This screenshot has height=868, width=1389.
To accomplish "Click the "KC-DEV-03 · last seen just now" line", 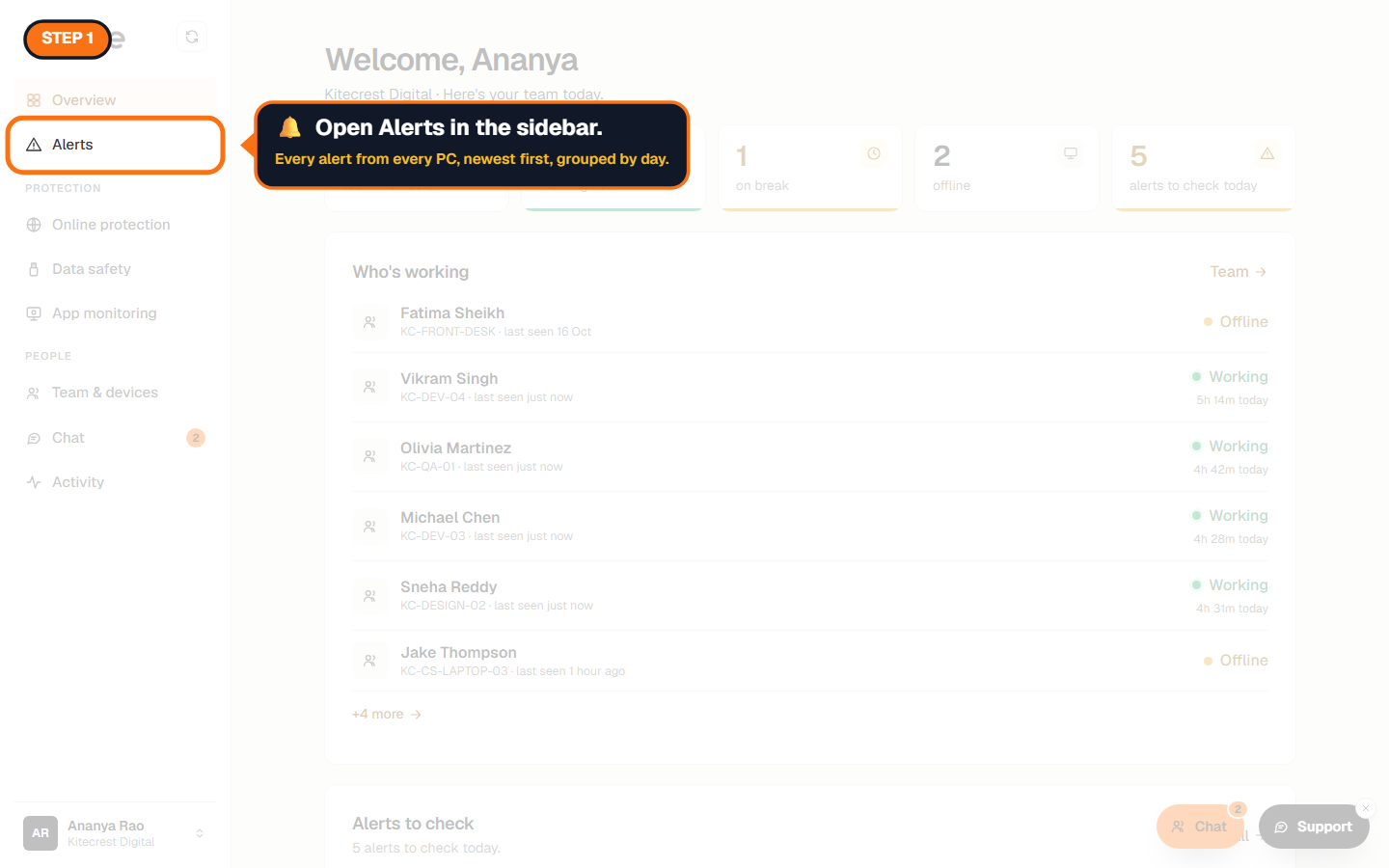I will click(486, 536).
